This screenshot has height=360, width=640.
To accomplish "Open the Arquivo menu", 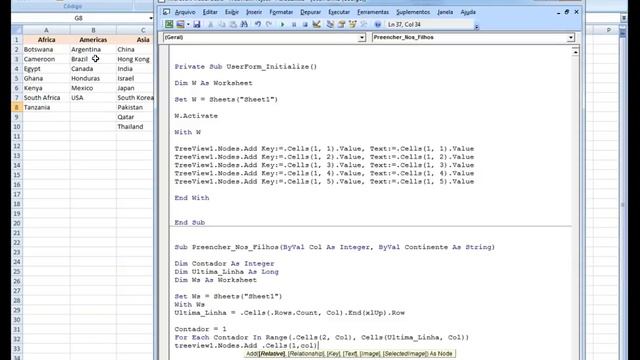I will 185,12.
